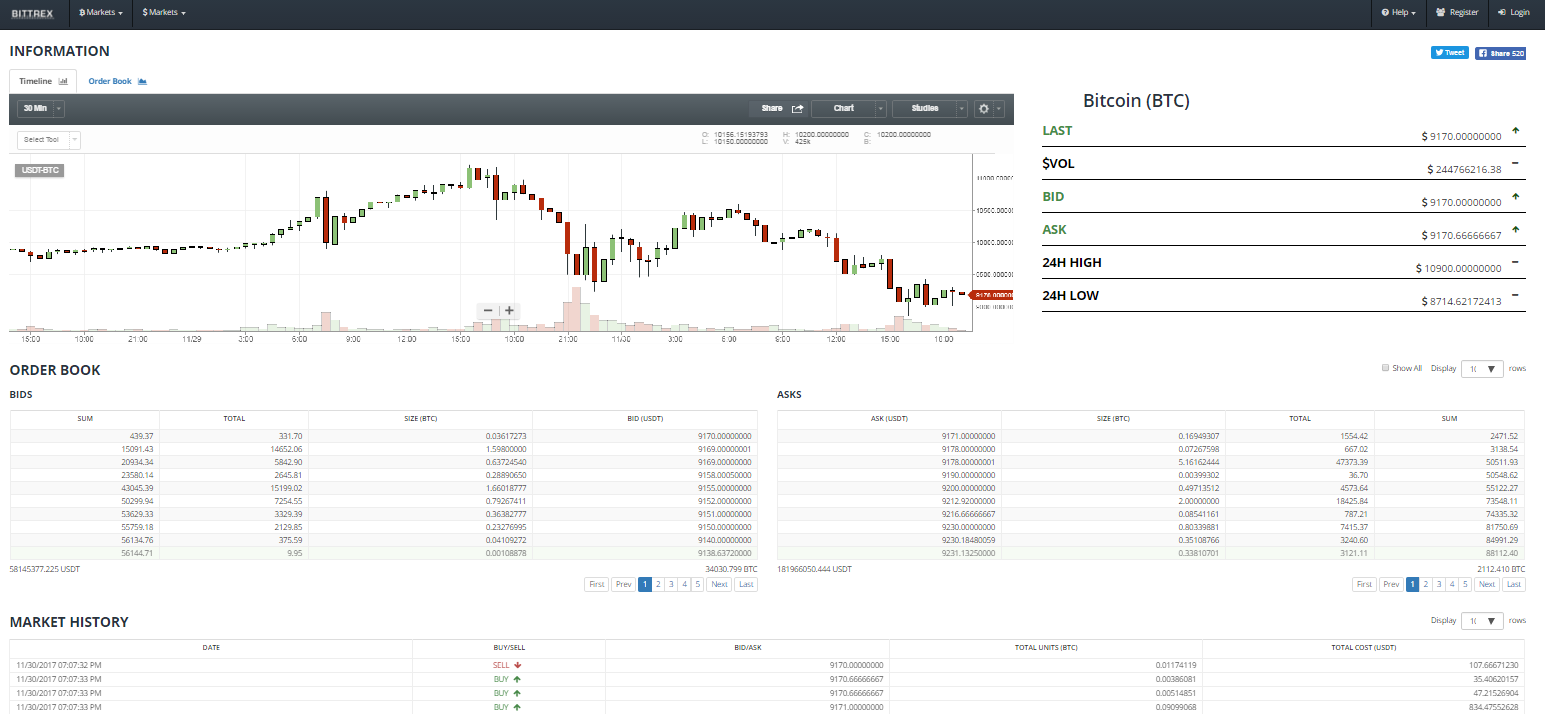The image size is (1545, 714).
Task: Open the 30 Min interval dropdown
Action: pos(41,108)
